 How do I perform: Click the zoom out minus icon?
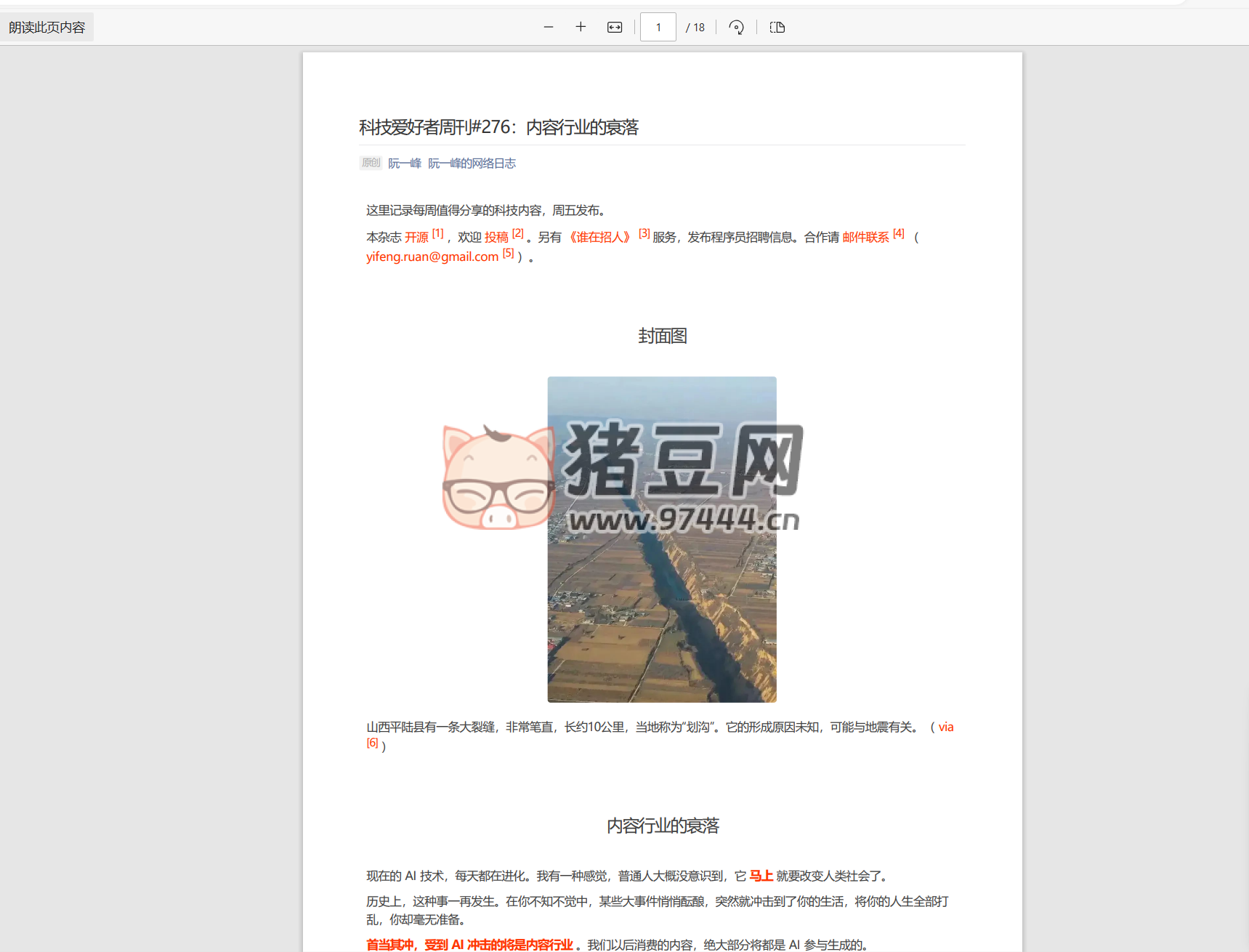tap(549, 28)
